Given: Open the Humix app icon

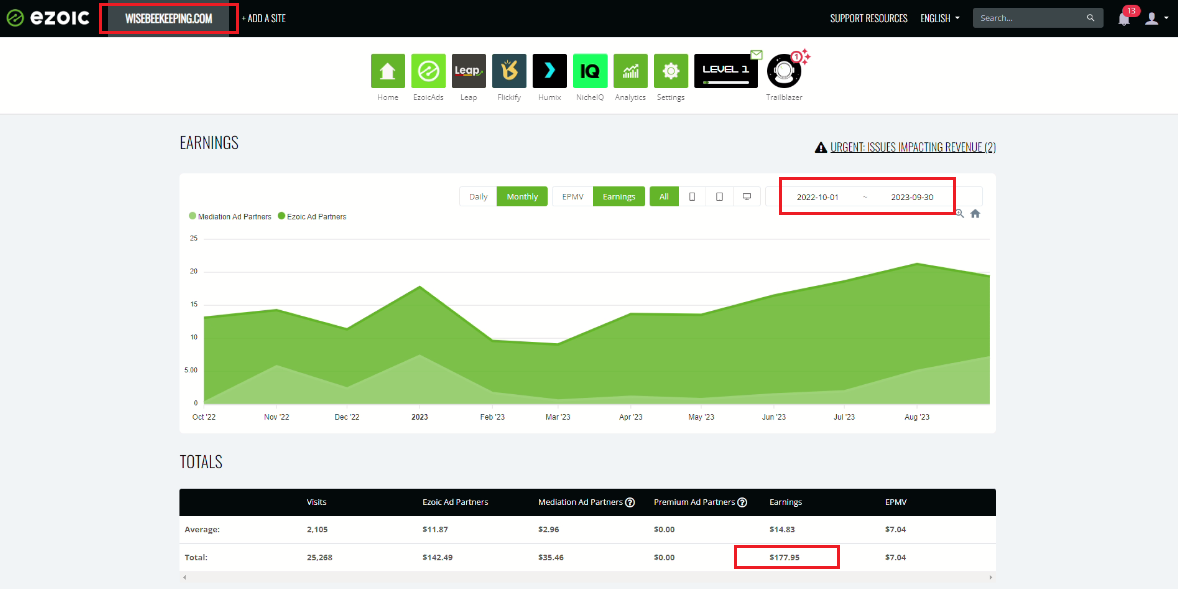Looking at the screenshot, I should coord(549,71).
